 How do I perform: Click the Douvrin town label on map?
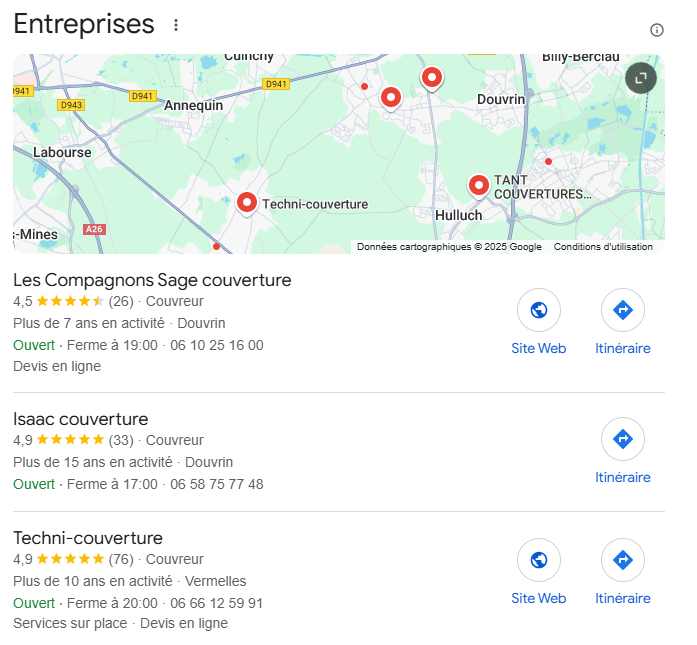pos(501,100)
